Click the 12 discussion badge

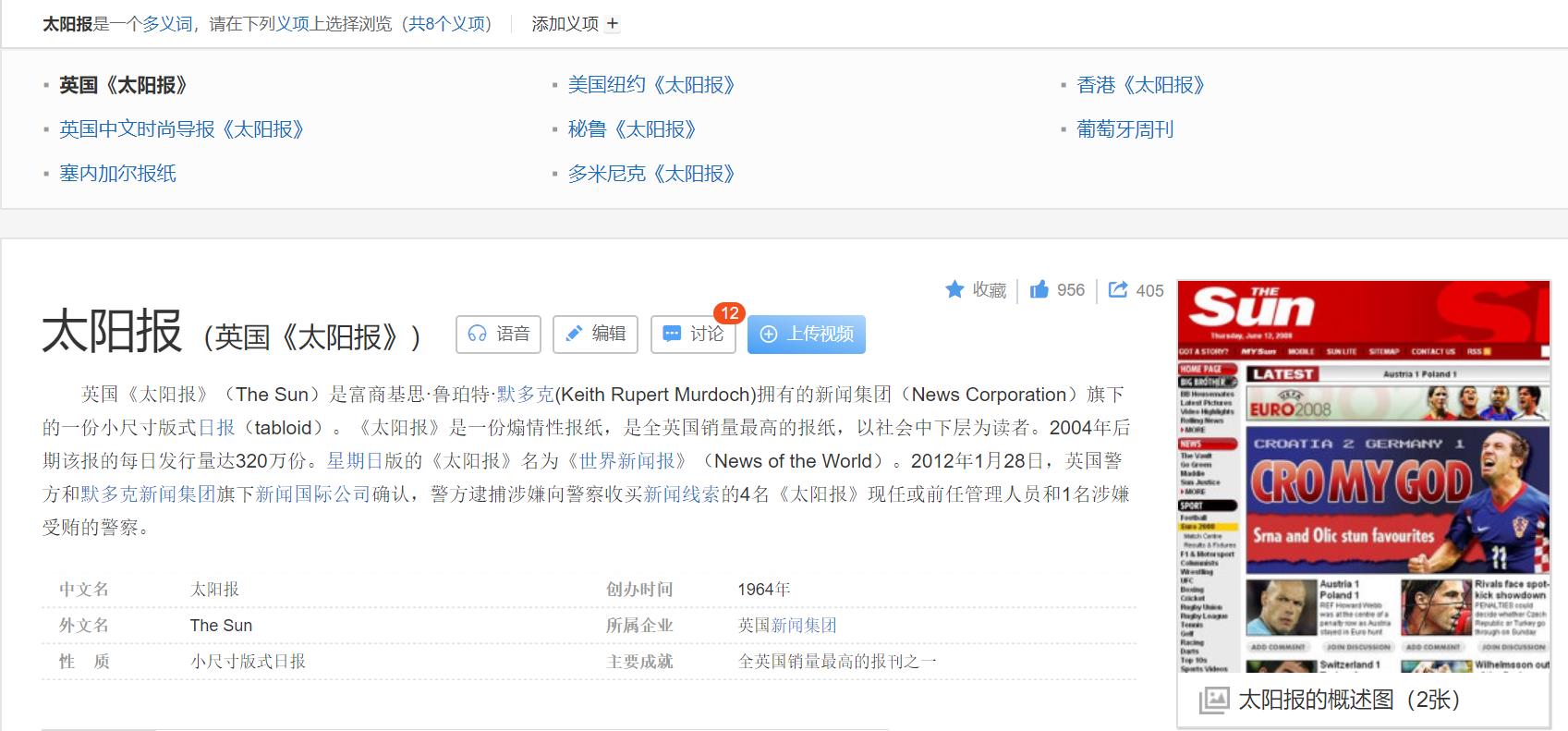click(x=729, y=313)
